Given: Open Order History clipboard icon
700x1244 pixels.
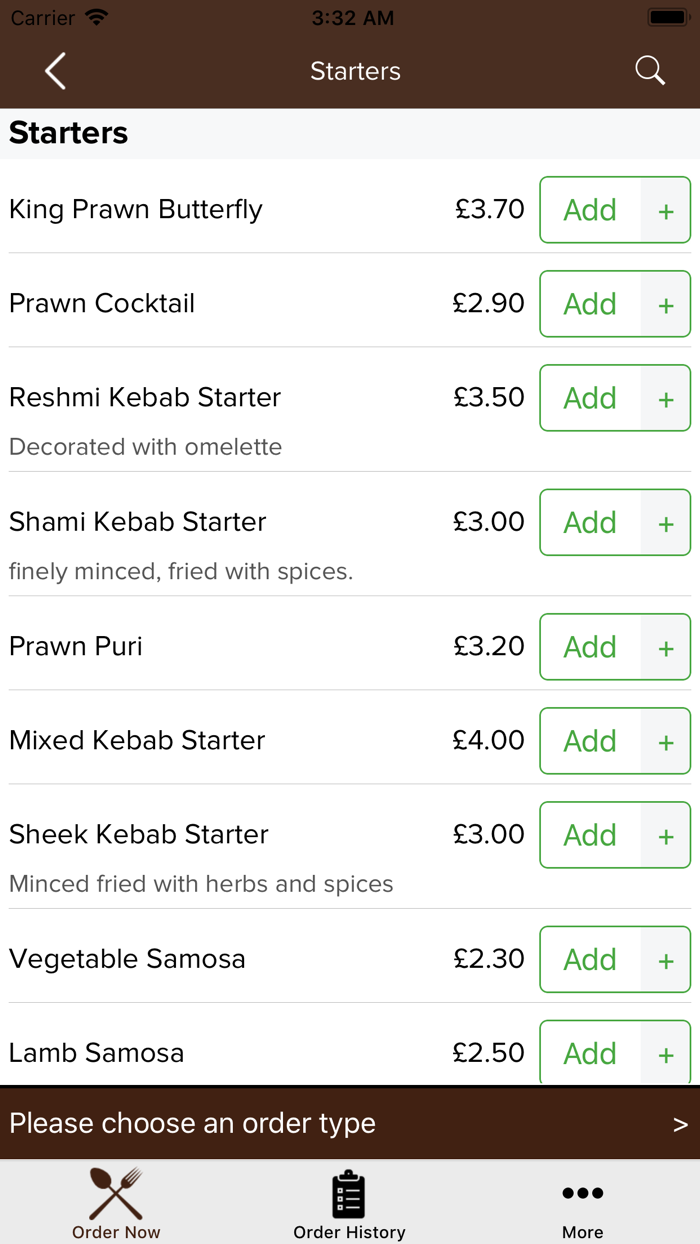Looking at the screenshot, I should point(349,1194).
